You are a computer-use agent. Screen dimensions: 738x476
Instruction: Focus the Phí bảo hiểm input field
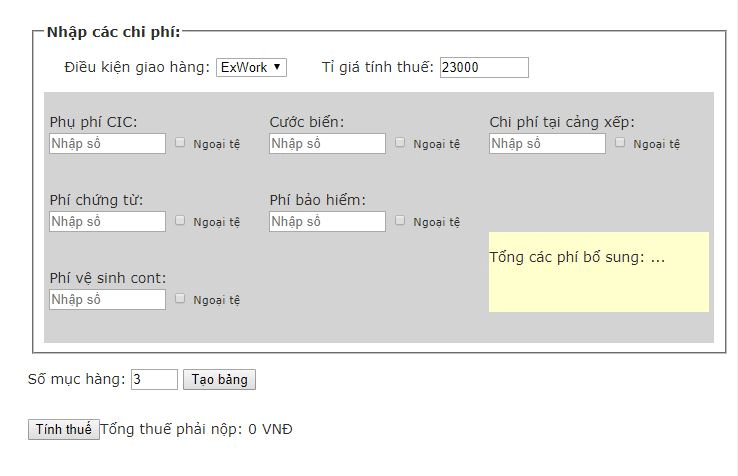pyautogui.click(x=327, y=222)
